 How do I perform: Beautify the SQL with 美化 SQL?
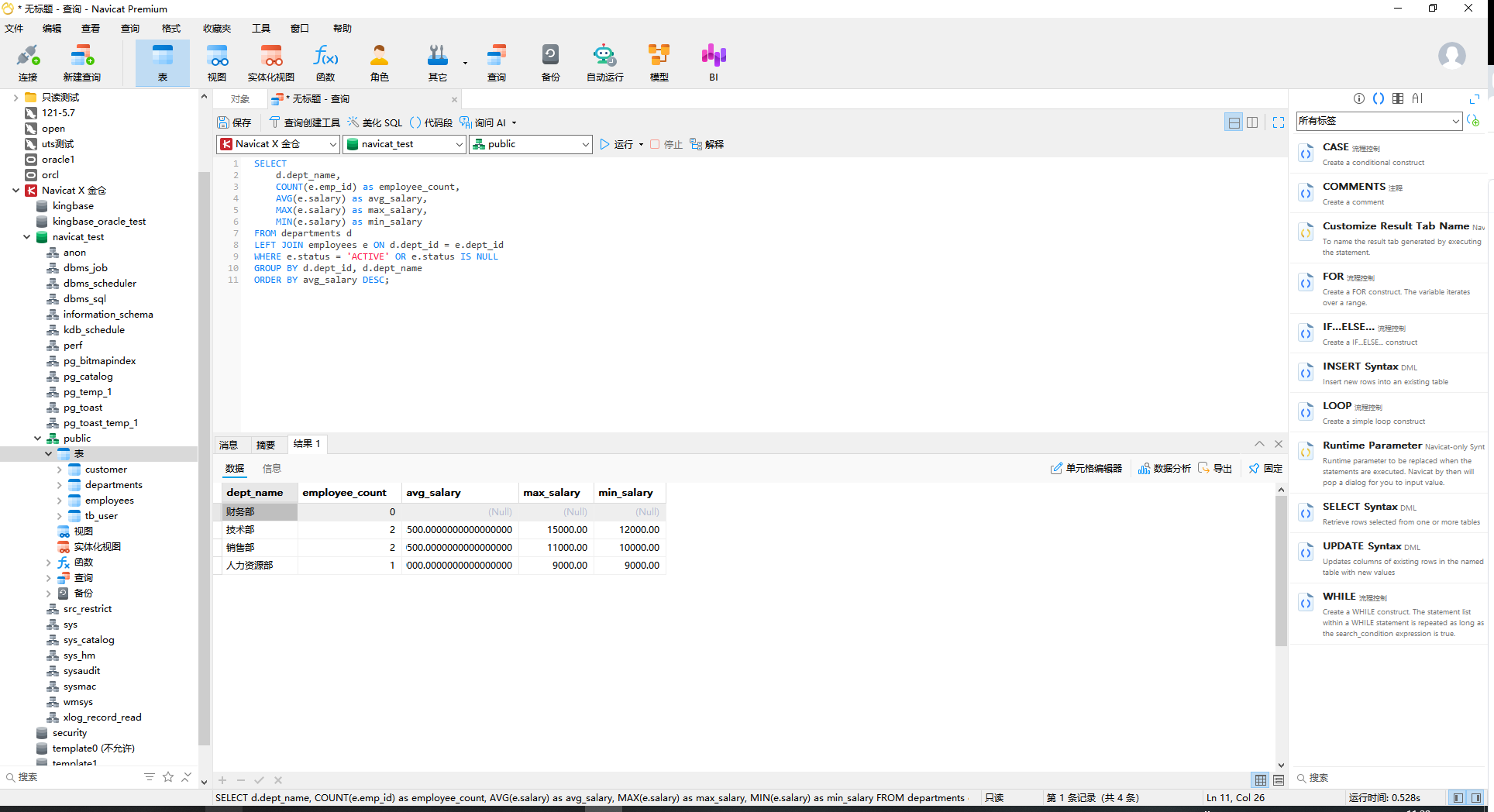(x=375, y=122)
